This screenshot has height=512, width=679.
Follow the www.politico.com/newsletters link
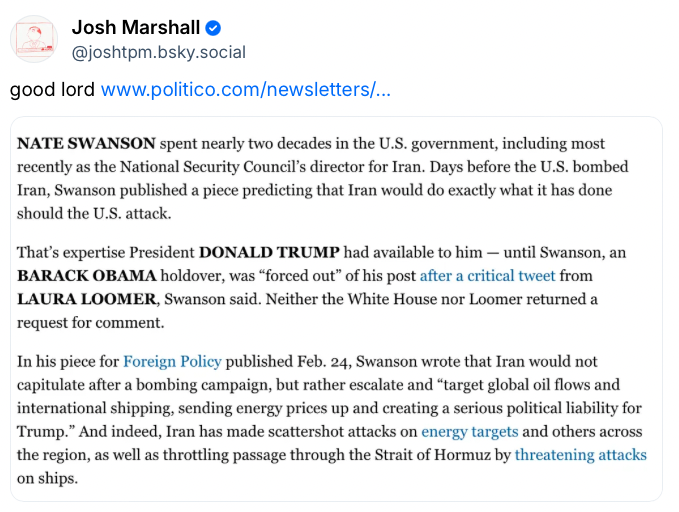pos(246,90)
